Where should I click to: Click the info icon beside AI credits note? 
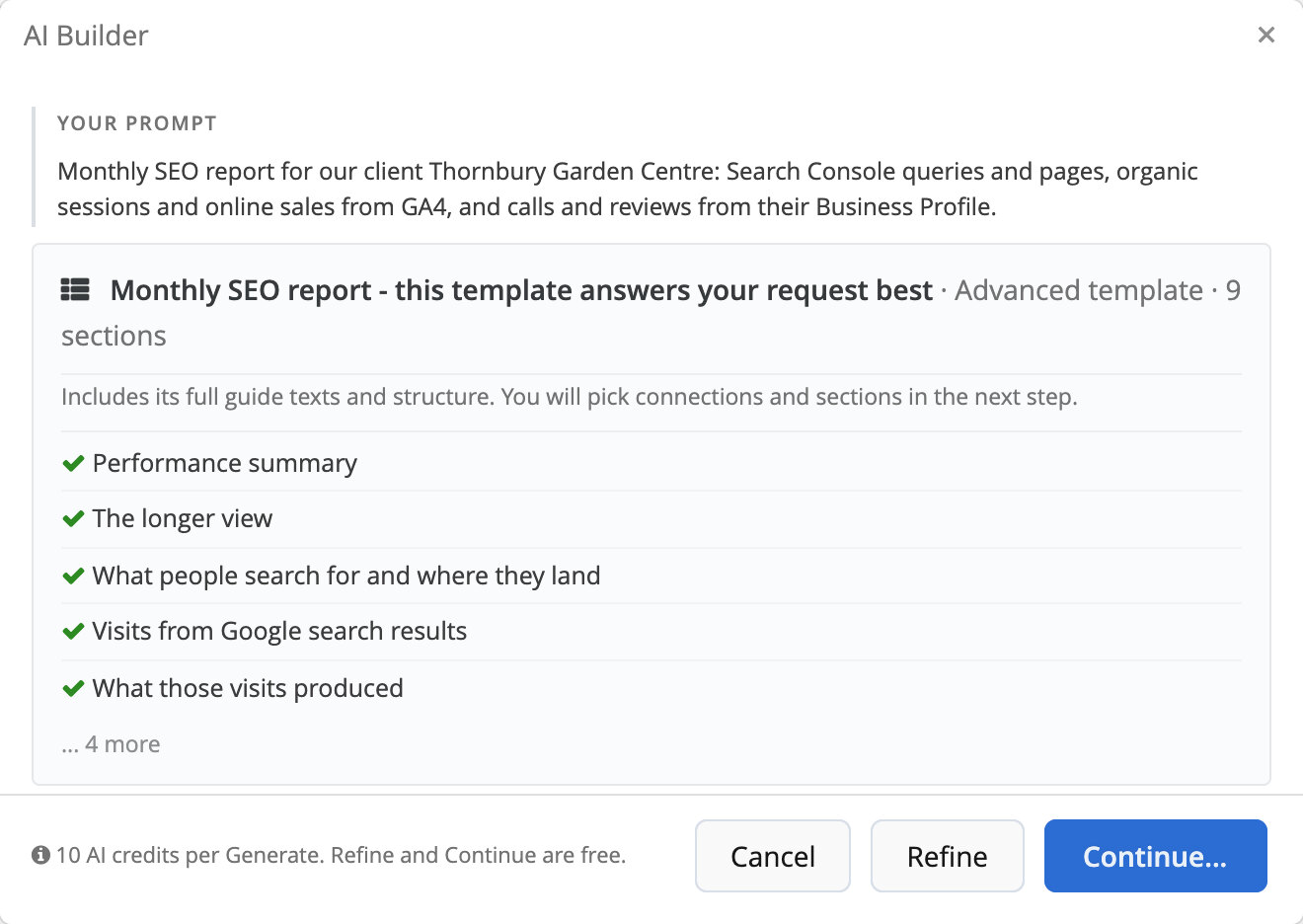[x=40, y=855]
